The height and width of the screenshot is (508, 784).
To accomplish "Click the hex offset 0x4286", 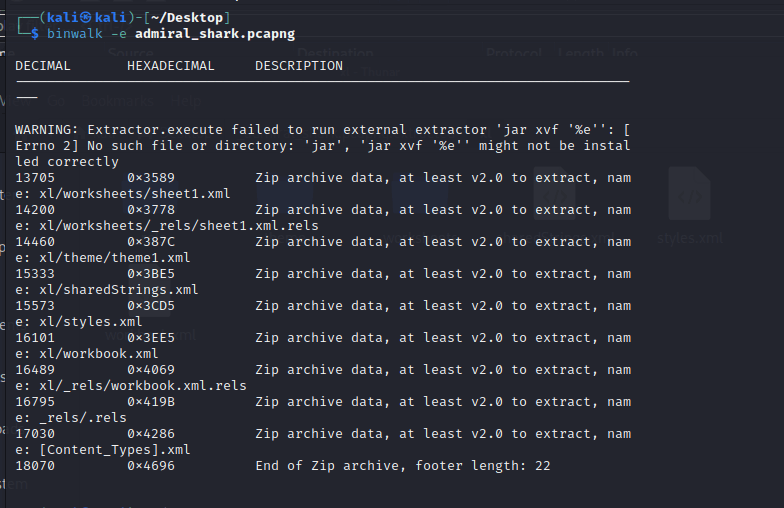I will tap(151, 434).
